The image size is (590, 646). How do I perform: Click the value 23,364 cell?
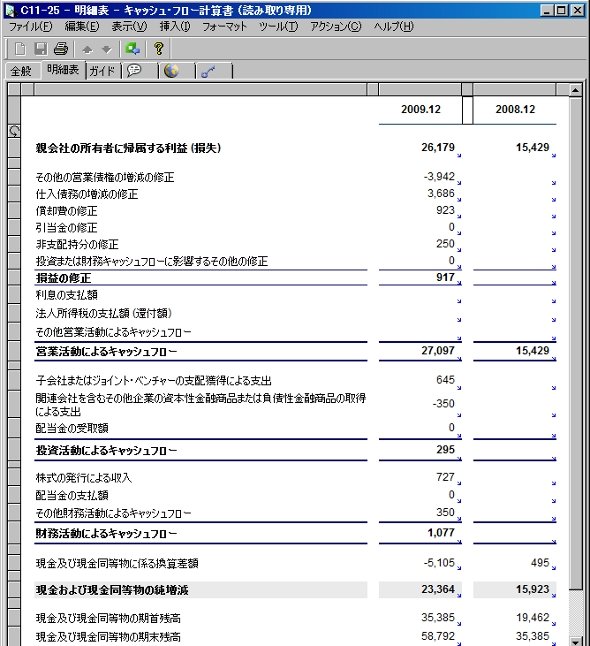pos(438,590)
